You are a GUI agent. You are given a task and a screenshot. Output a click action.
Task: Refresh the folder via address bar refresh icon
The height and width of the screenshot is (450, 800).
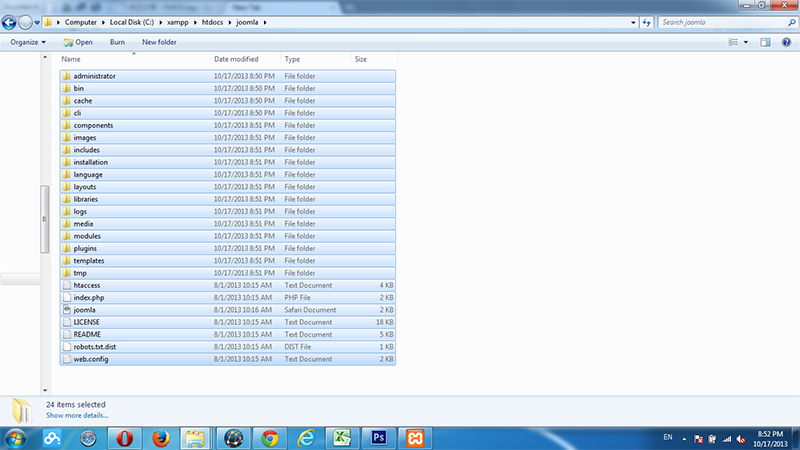point(646,22)
